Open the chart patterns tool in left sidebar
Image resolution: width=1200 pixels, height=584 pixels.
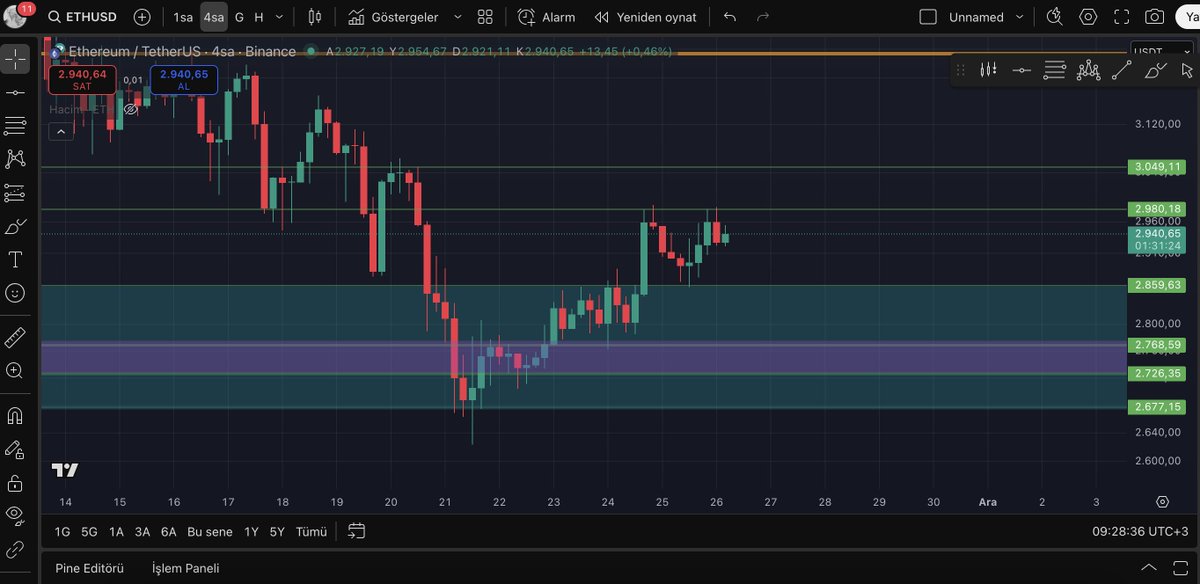click(15, 158)
